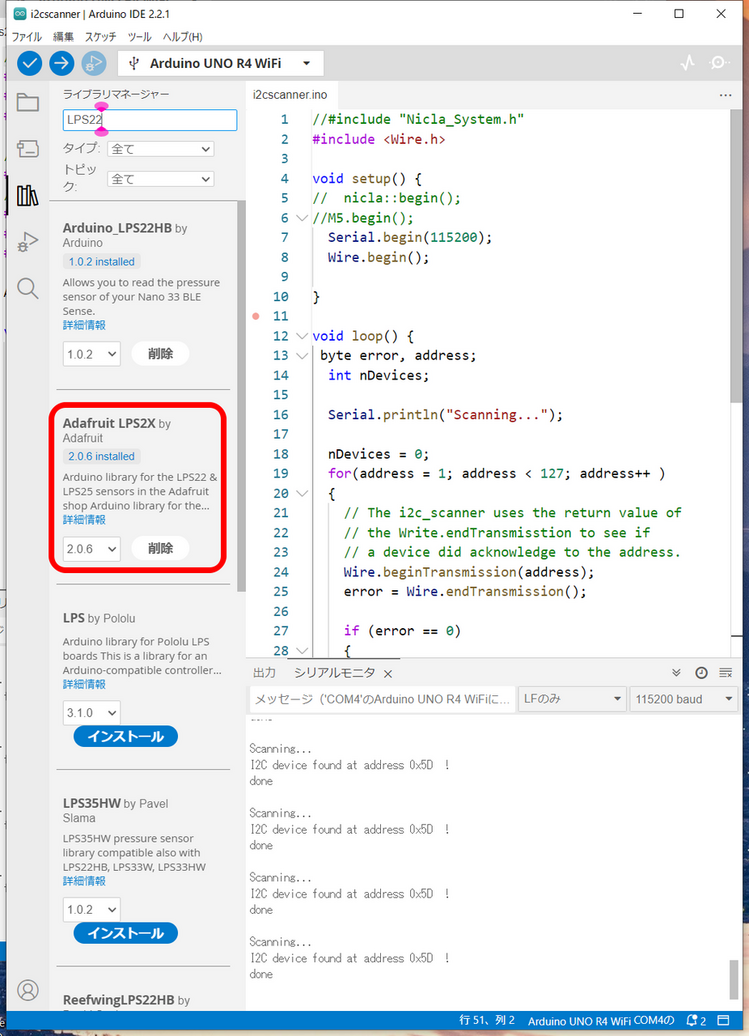Screen dimensions: 749x1036
Task: Click the breakpoint dot at line 11
Action: click(256, 316)
